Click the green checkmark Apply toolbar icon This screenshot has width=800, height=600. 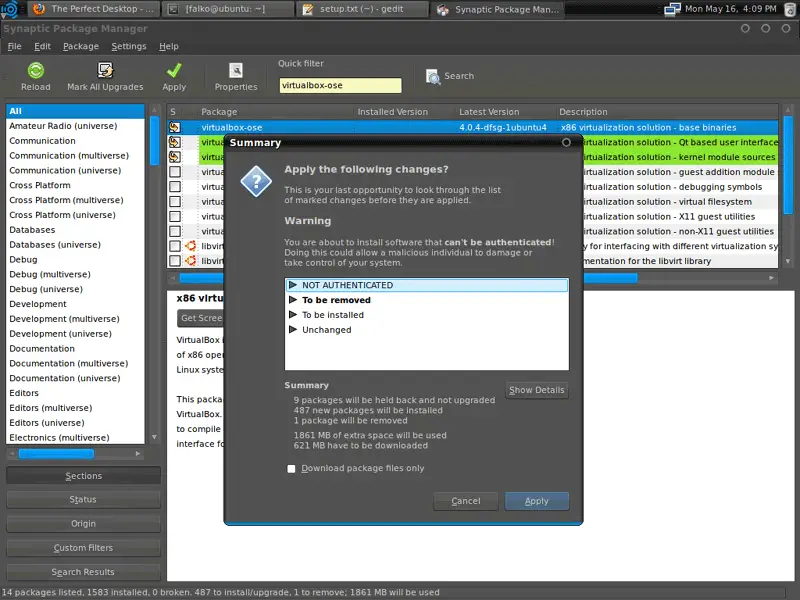coord(174,70)
